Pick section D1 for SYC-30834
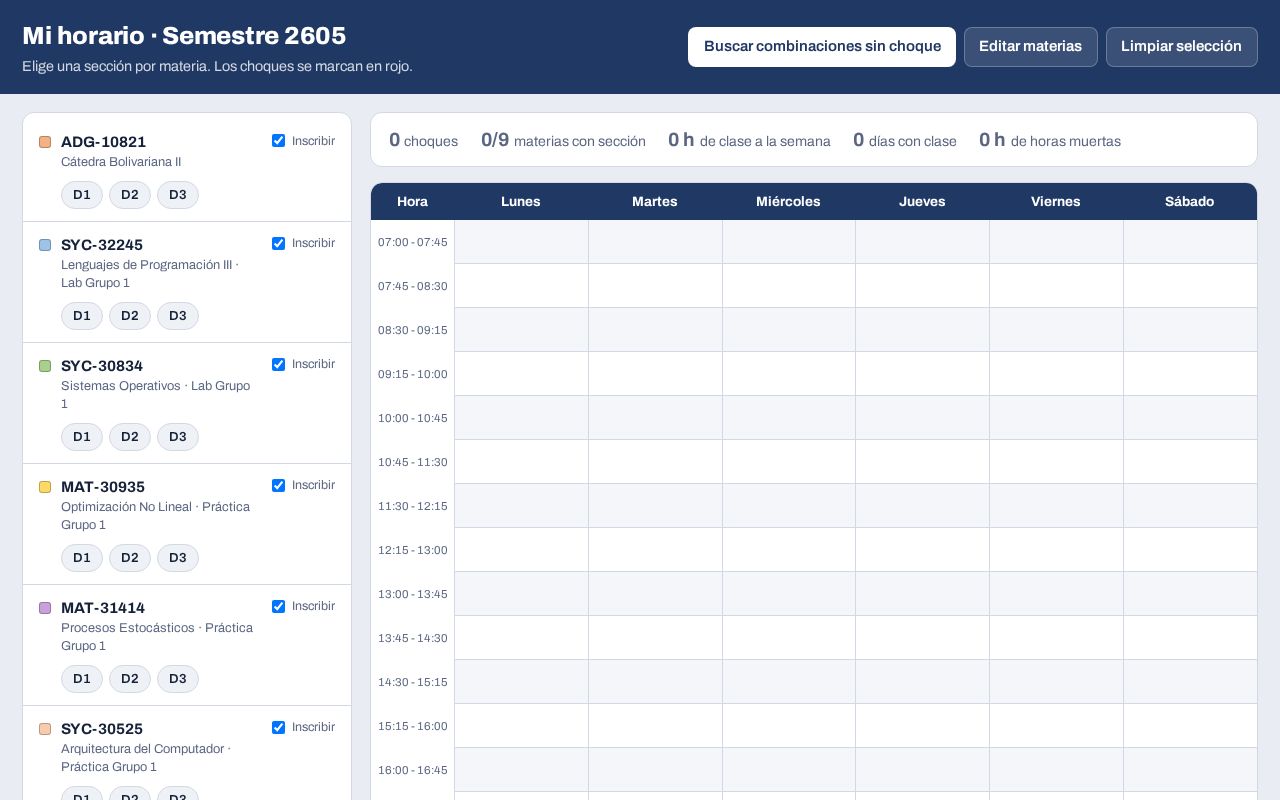The image size is (1280, 800). pos(82,437)
